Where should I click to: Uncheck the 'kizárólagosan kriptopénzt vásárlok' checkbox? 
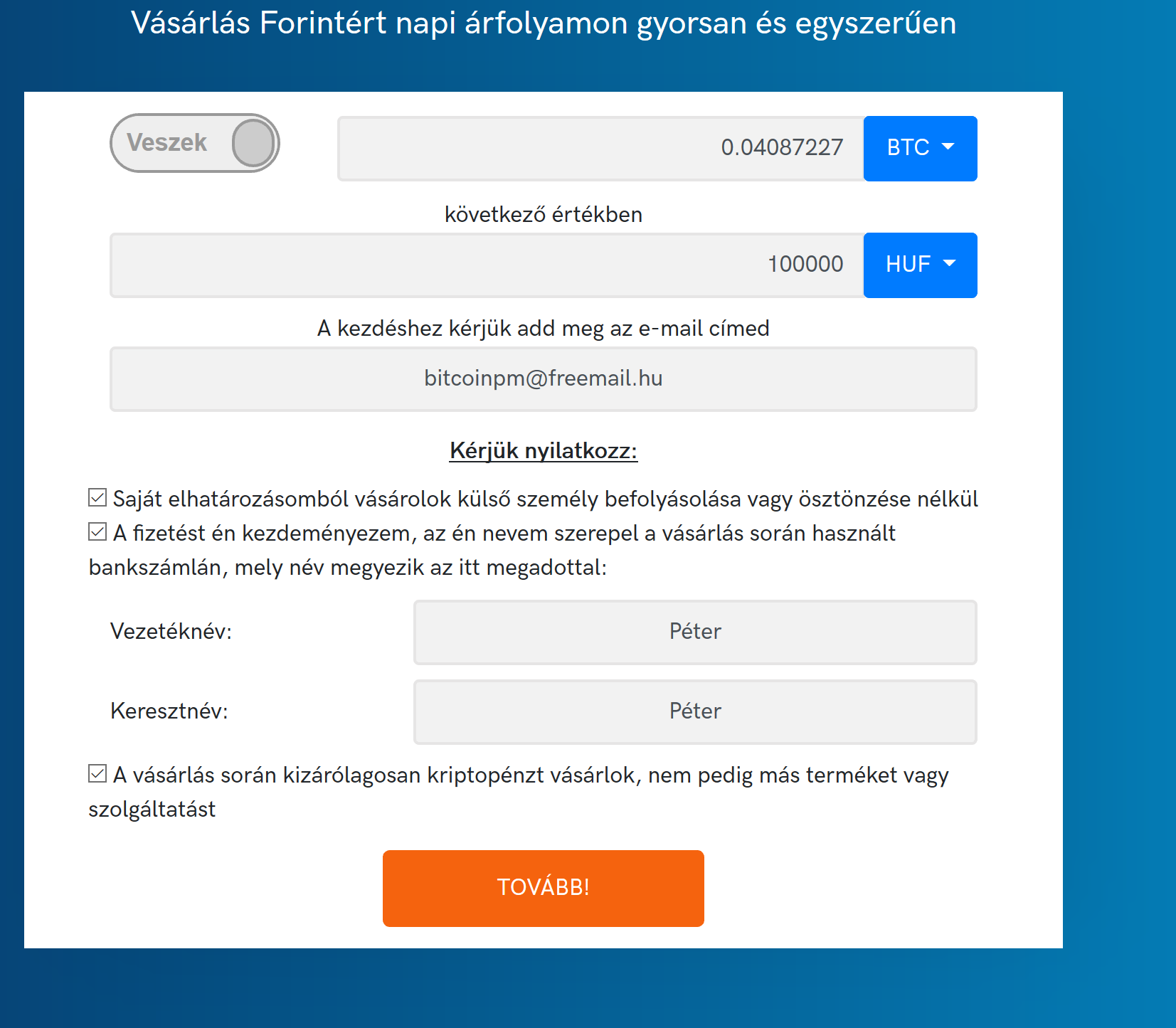click(x=97, y=773)
